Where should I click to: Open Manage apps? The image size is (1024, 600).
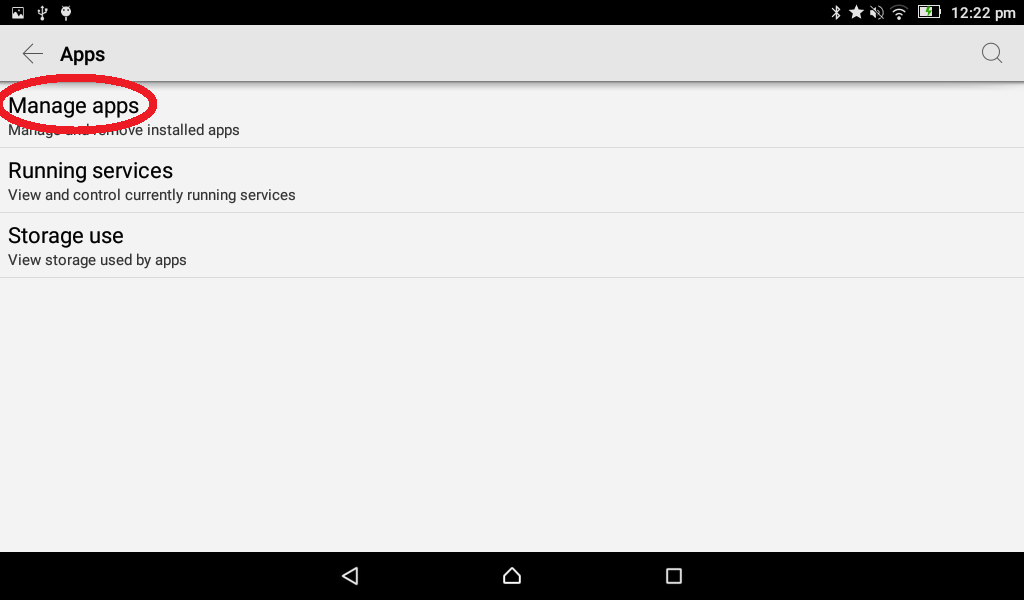point(512,116)
